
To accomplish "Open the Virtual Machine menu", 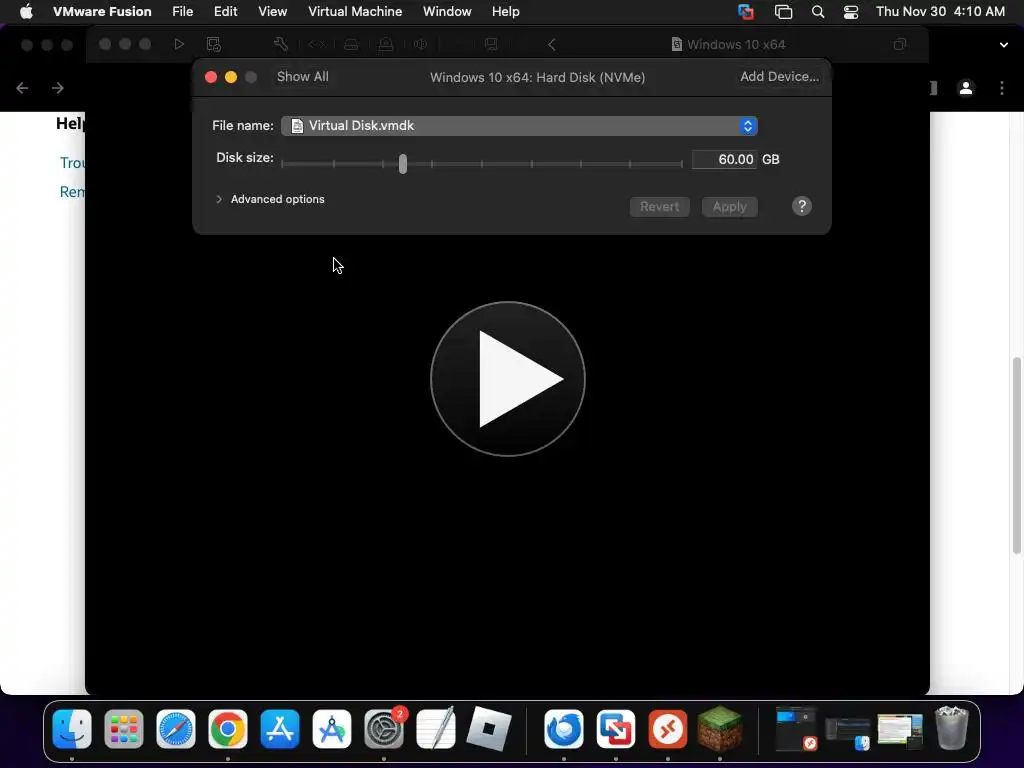I will (355, 11).
